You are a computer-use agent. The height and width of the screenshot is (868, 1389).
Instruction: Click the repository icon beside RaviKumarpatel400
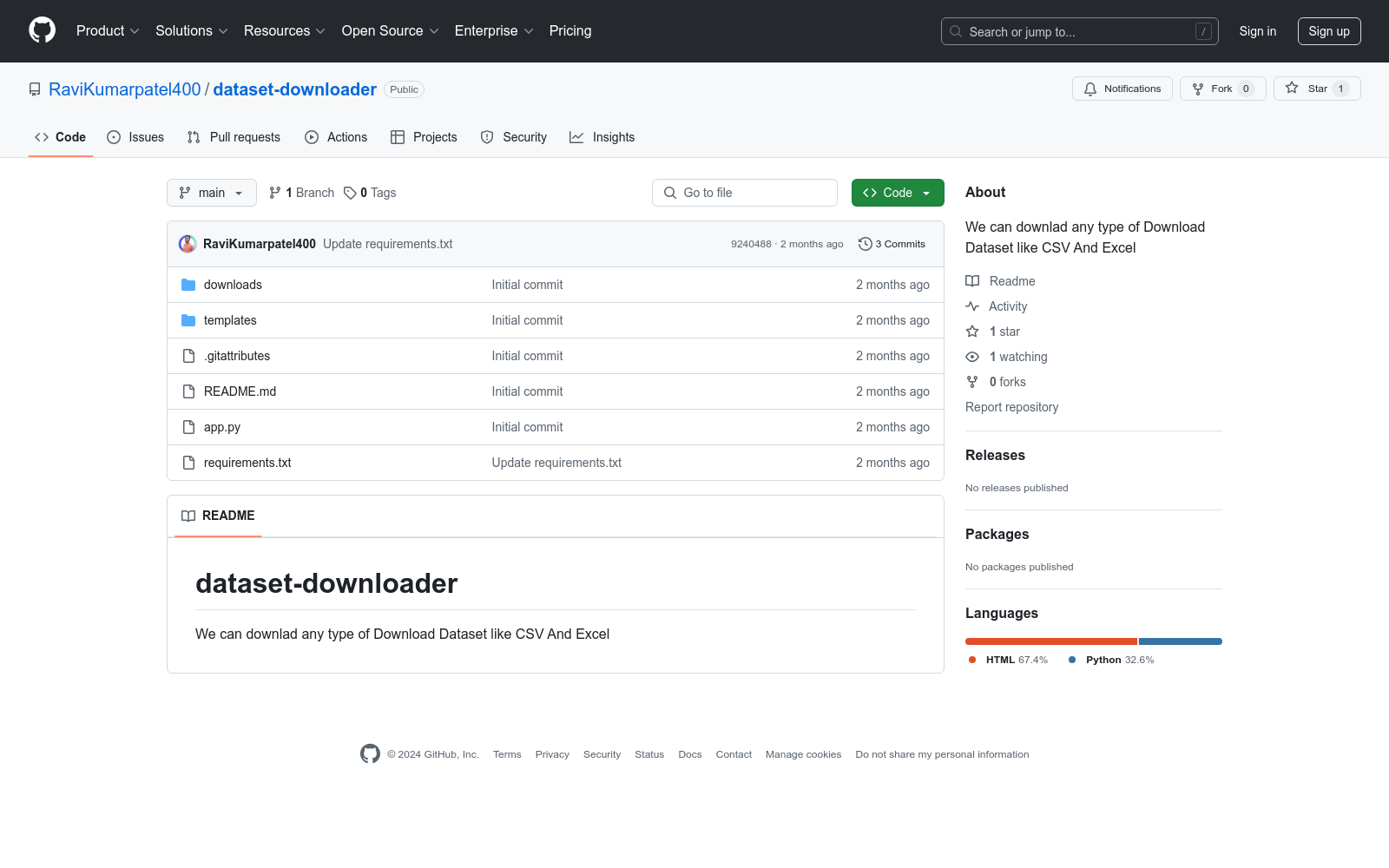[x=35, y=89]
